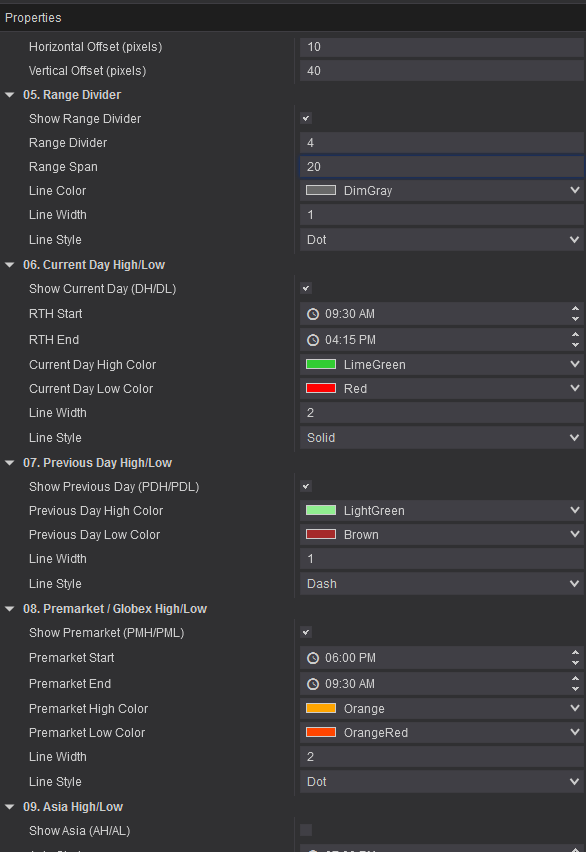Click the Range Divider value field
Image resolution: width=586 pixels, height=852 pixels.
pos(442,143)
